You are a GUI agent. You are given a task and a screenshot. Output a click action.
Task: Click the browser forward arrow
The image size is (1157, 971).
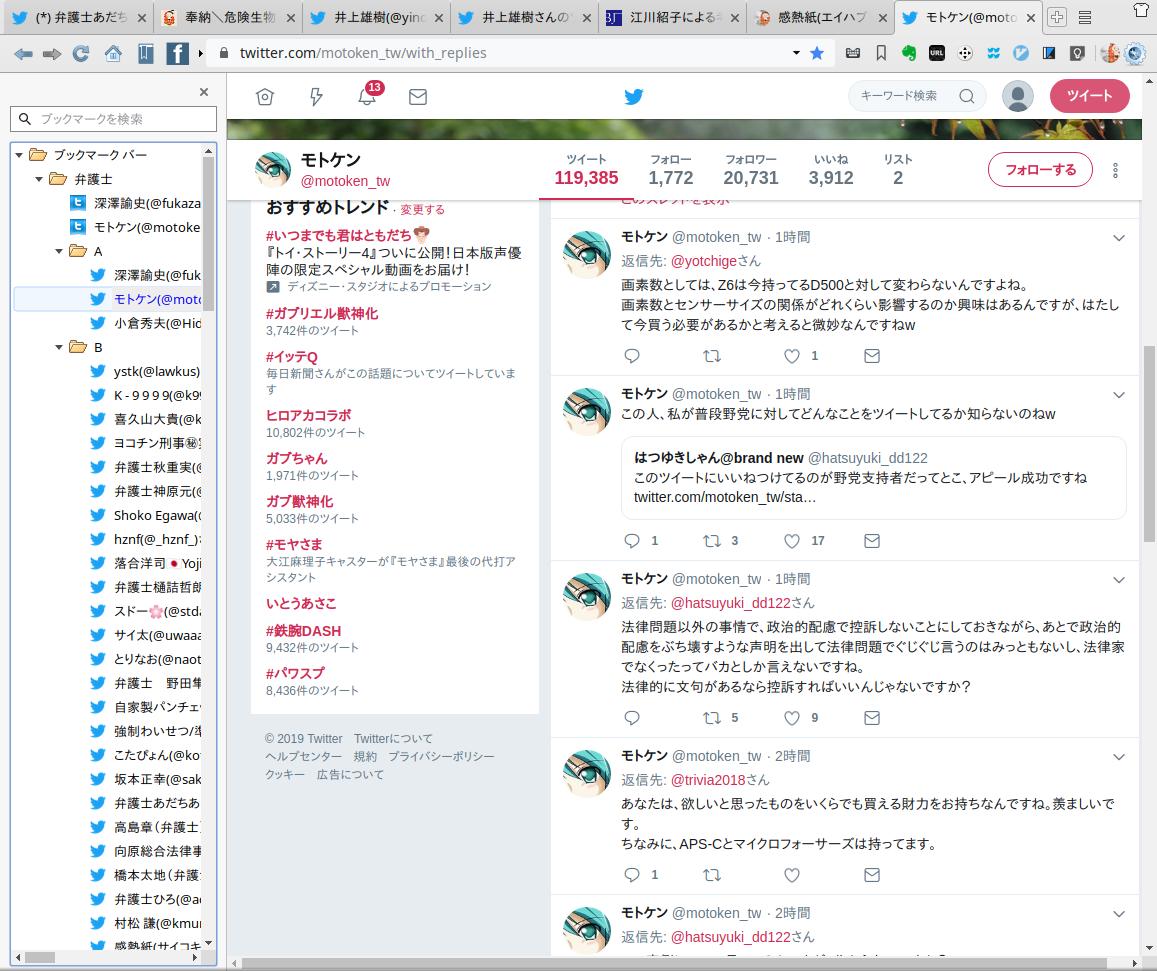52,53
